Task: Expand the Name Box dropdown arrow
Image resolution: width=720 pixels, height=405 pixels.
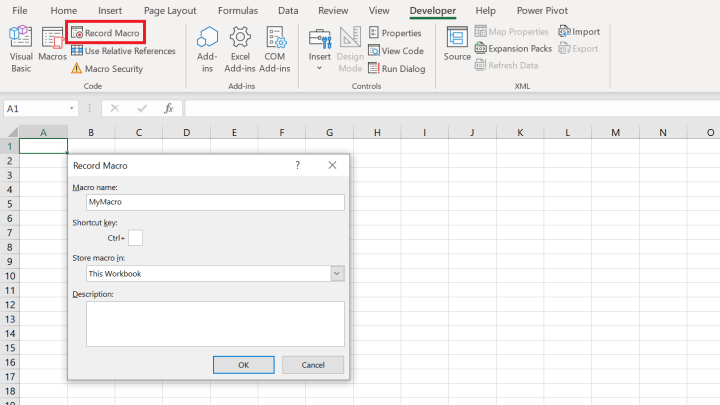Action: point(72,108)
